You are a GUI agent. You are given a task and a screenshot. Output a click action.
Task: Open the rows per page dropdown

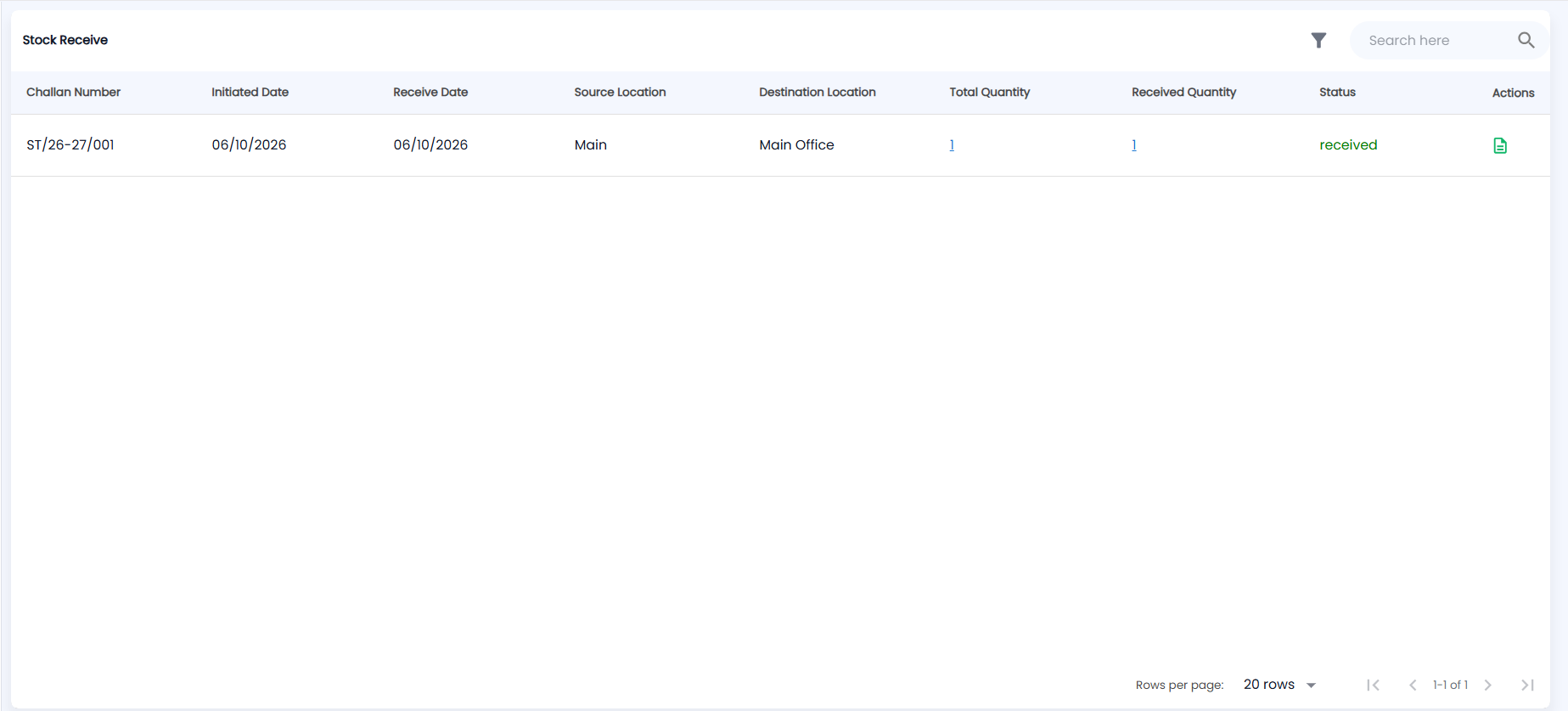click(1279, 685)
